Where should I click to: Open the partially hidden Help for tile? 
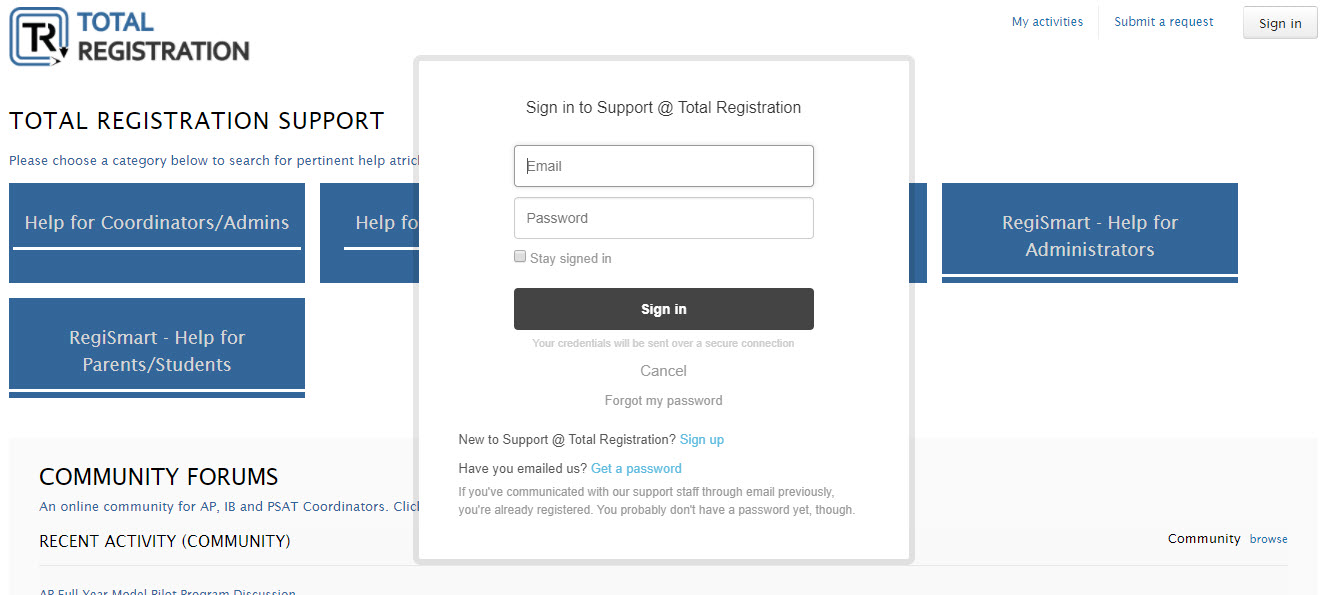pos(368,233)
